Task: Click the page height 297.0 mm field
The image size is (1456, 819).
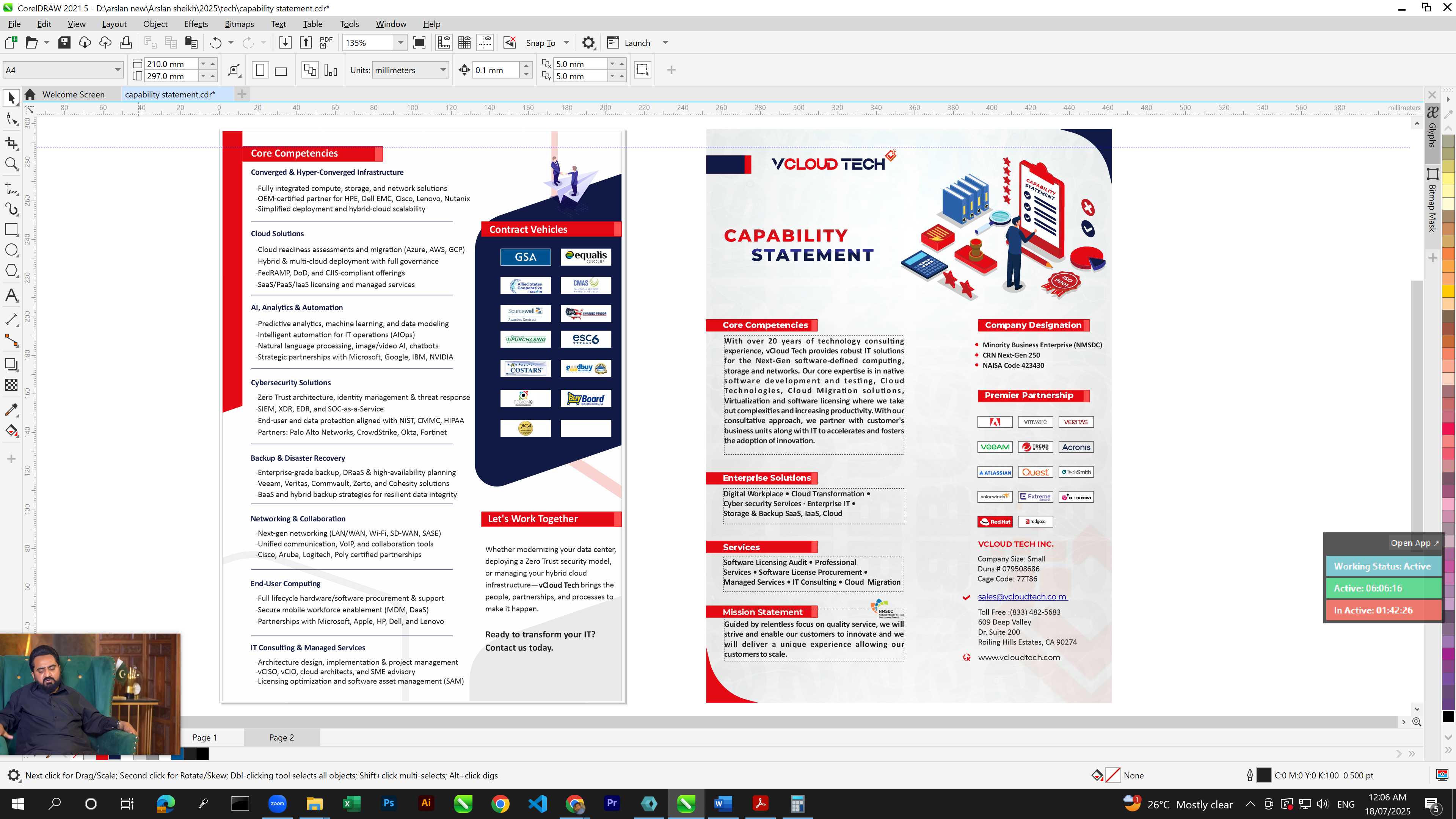Action: [171, 76]
